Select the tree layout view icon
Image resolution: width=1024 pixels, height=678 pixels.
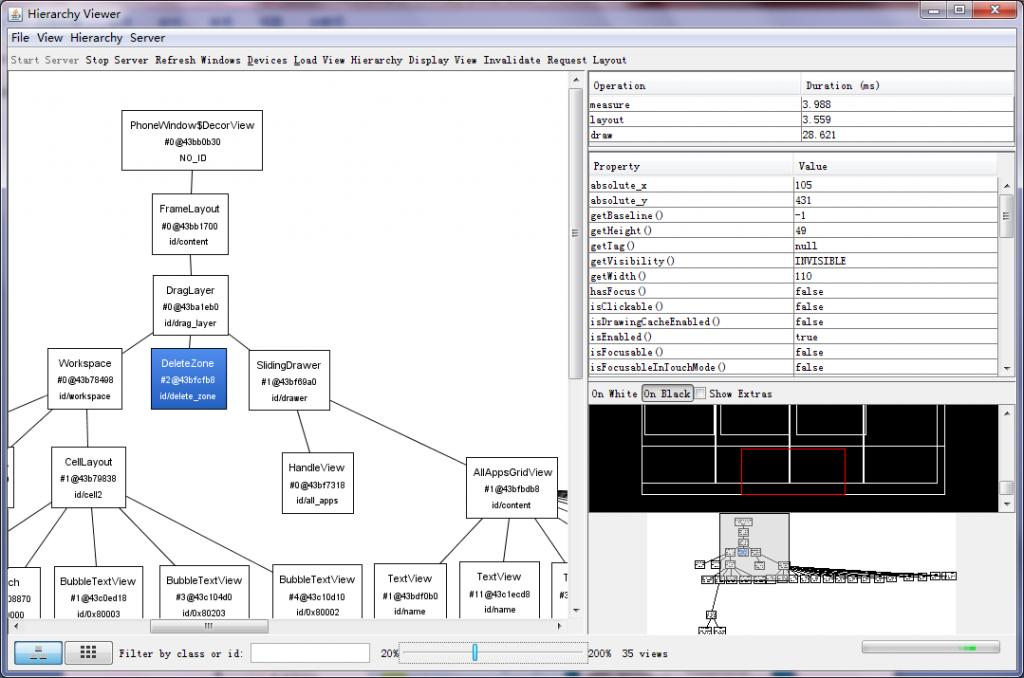coord(37,652)
